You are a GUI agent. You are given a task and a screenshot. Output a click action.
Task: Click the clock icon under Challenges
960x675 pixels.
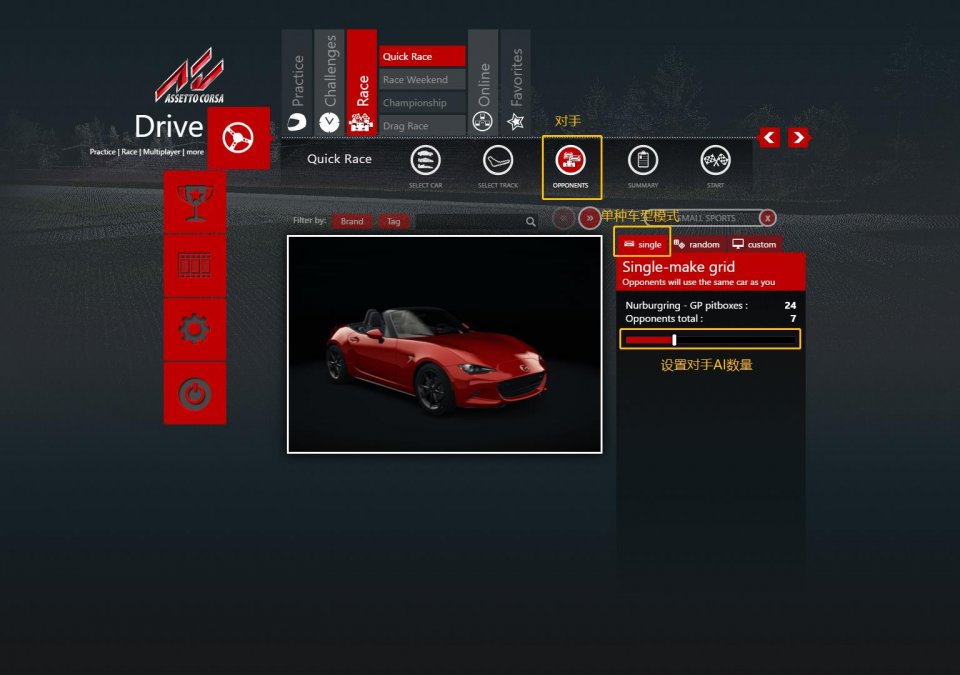tap(329, 122)
